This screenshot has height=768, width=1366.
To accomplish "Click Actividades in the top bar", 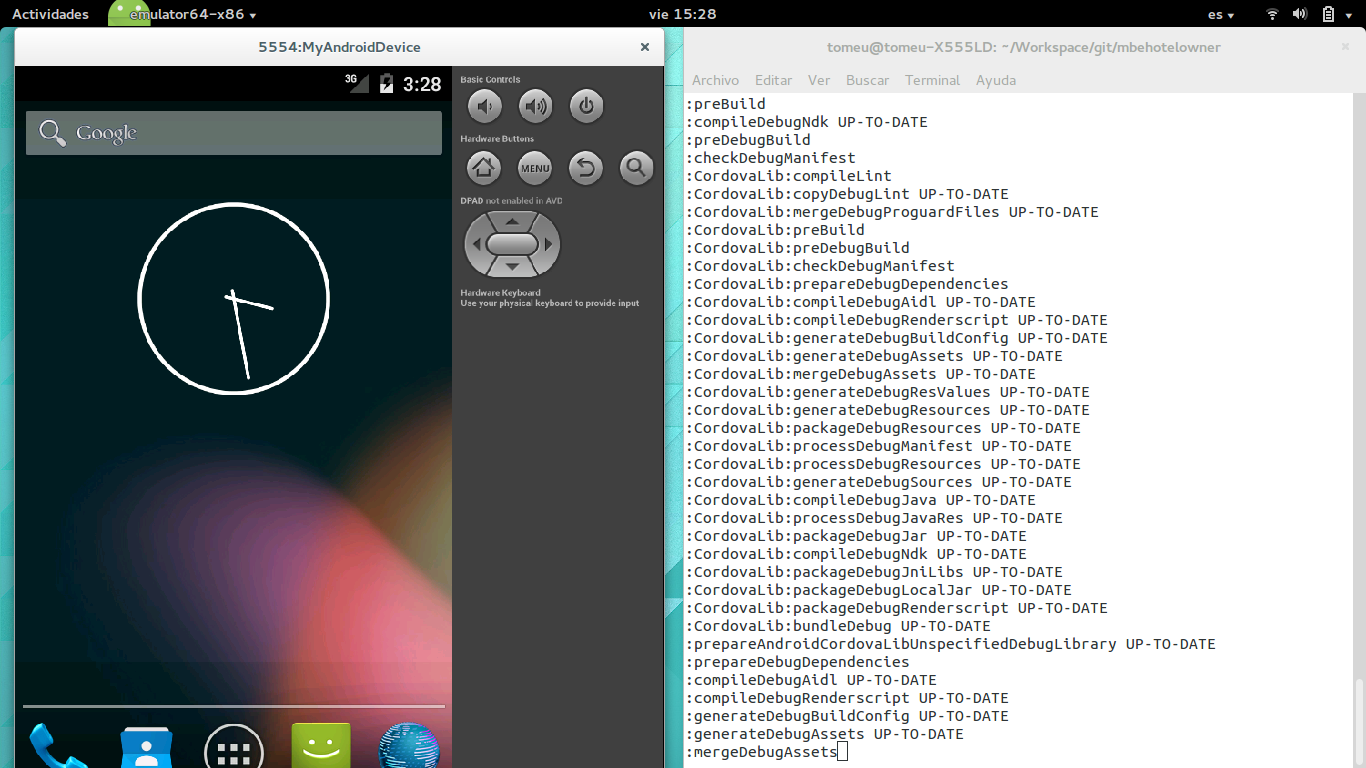I will pos(50,14).
